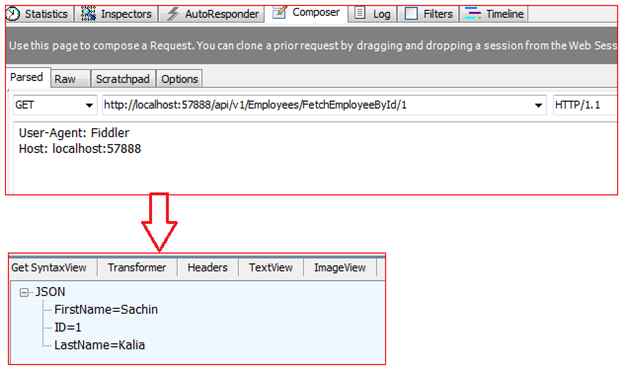Click the Timeline bars icon

pyautogui.click(x=473, y=14)
